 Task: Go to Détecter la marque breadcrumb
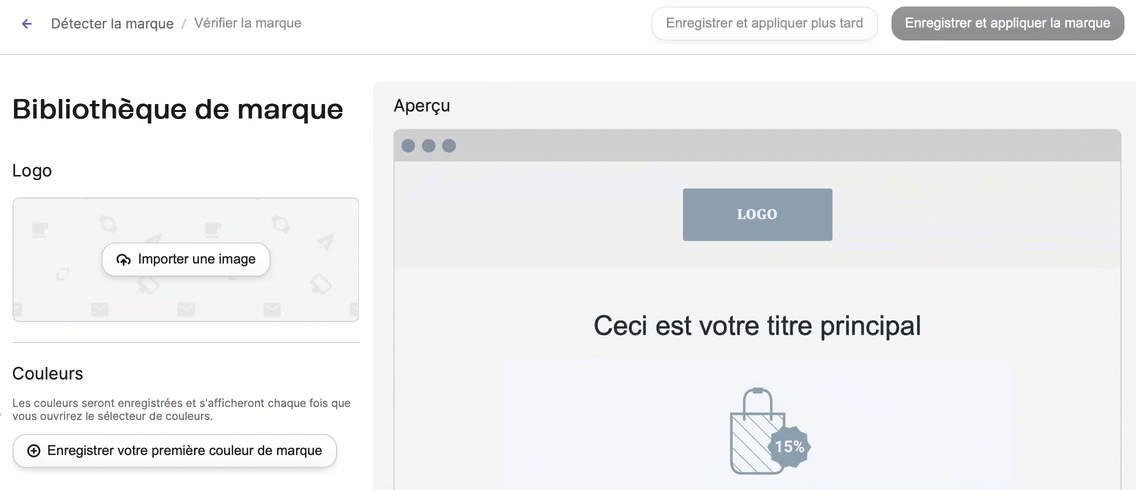(x=112, y=23)
